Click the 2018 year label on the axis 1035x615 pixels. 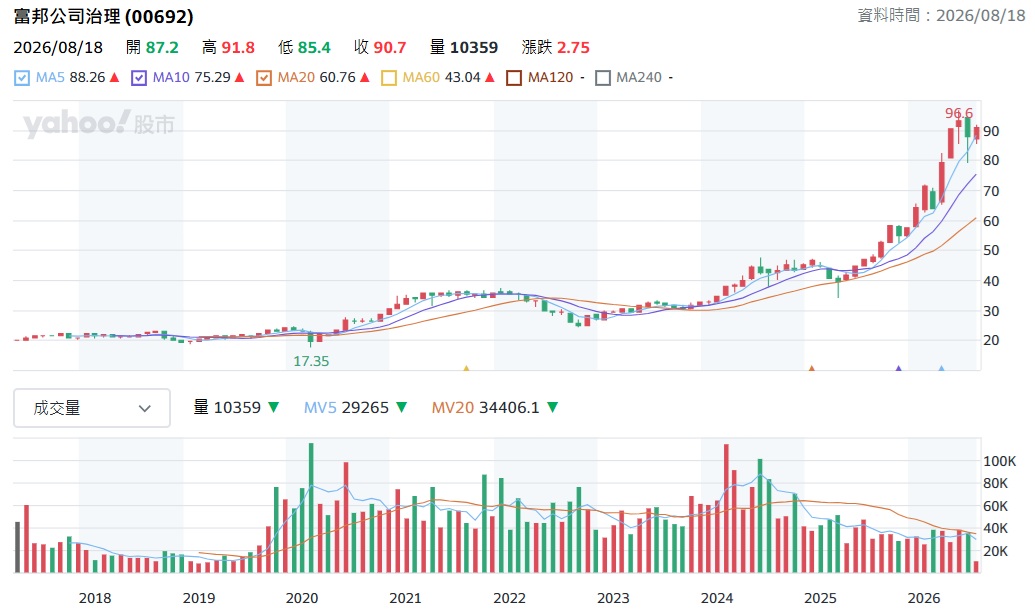[95, 598]
